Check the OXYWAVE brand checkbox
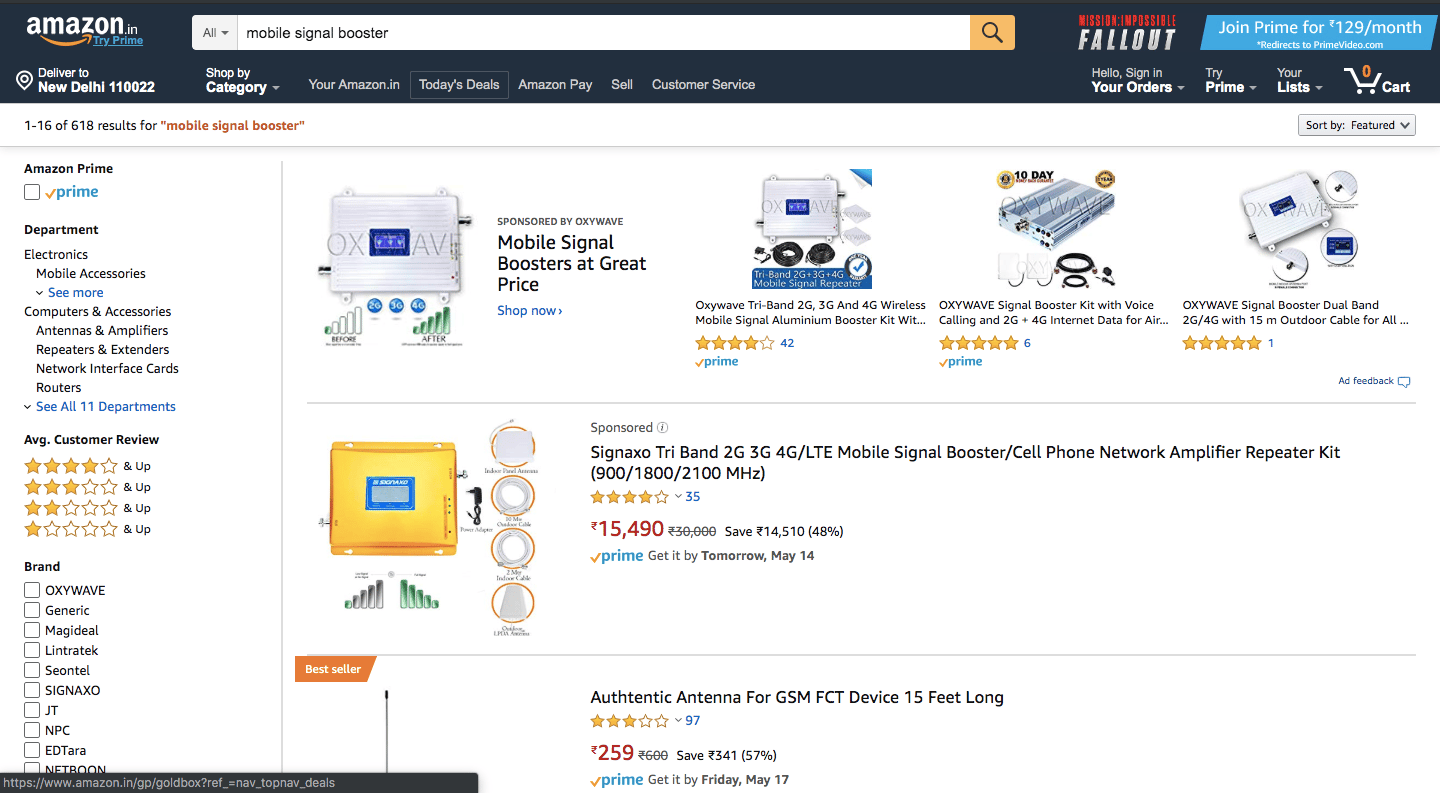The height and width of the screenshot is (793, 1440). point(33,590)
